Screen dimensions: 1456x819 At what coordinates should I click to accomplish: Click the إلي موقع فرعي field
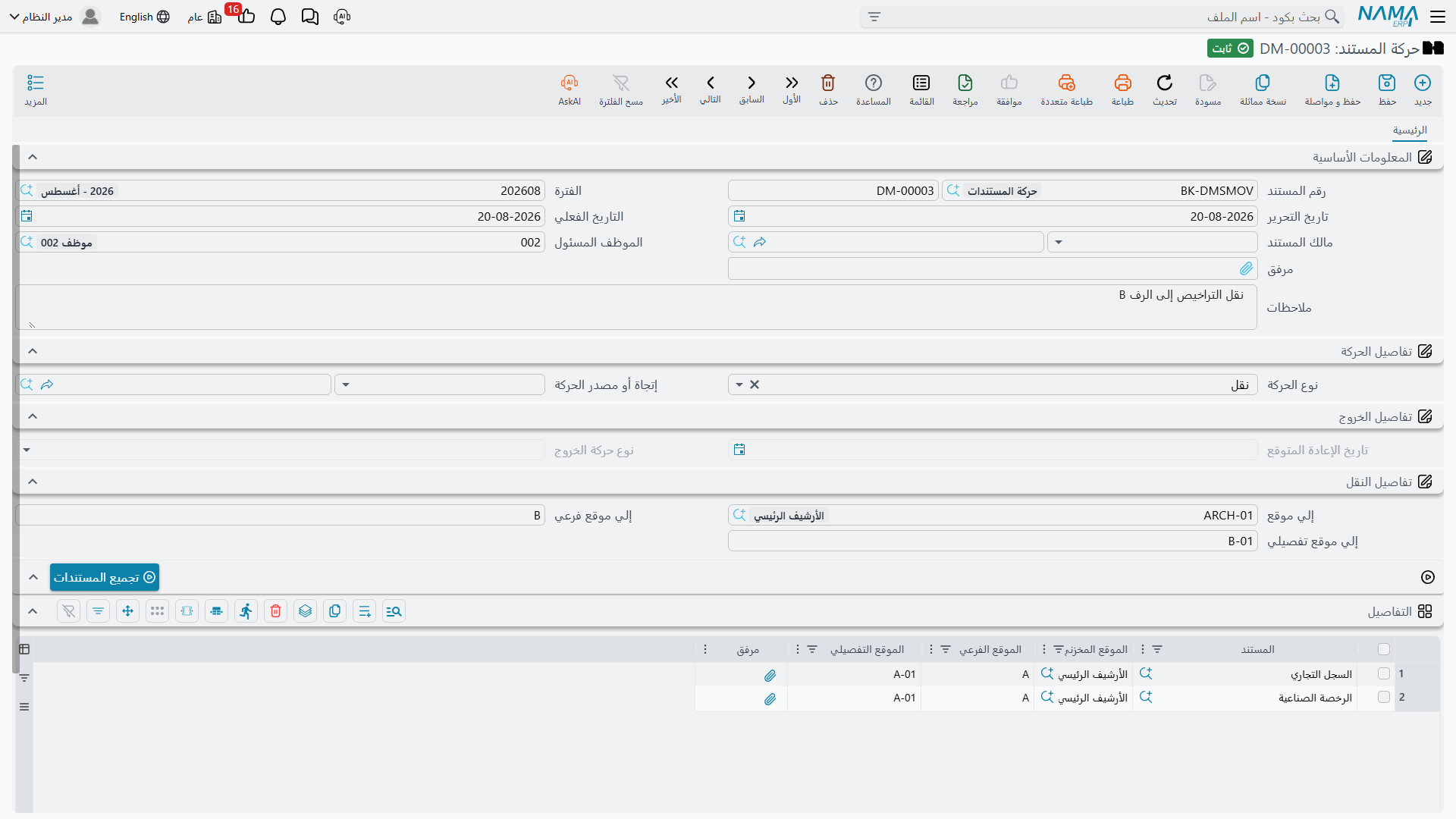pyautogui.click(x=281, y=515)
